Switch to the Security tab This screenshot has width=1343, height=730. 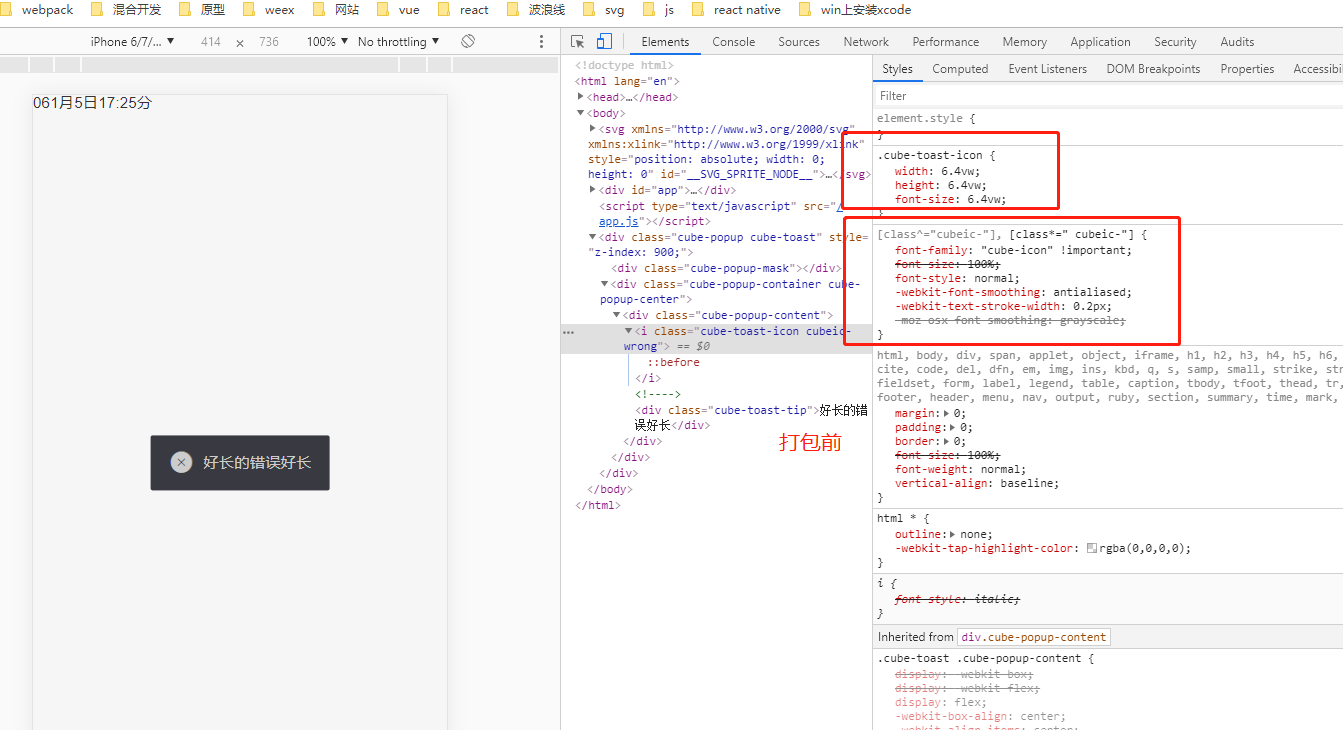1175,42
